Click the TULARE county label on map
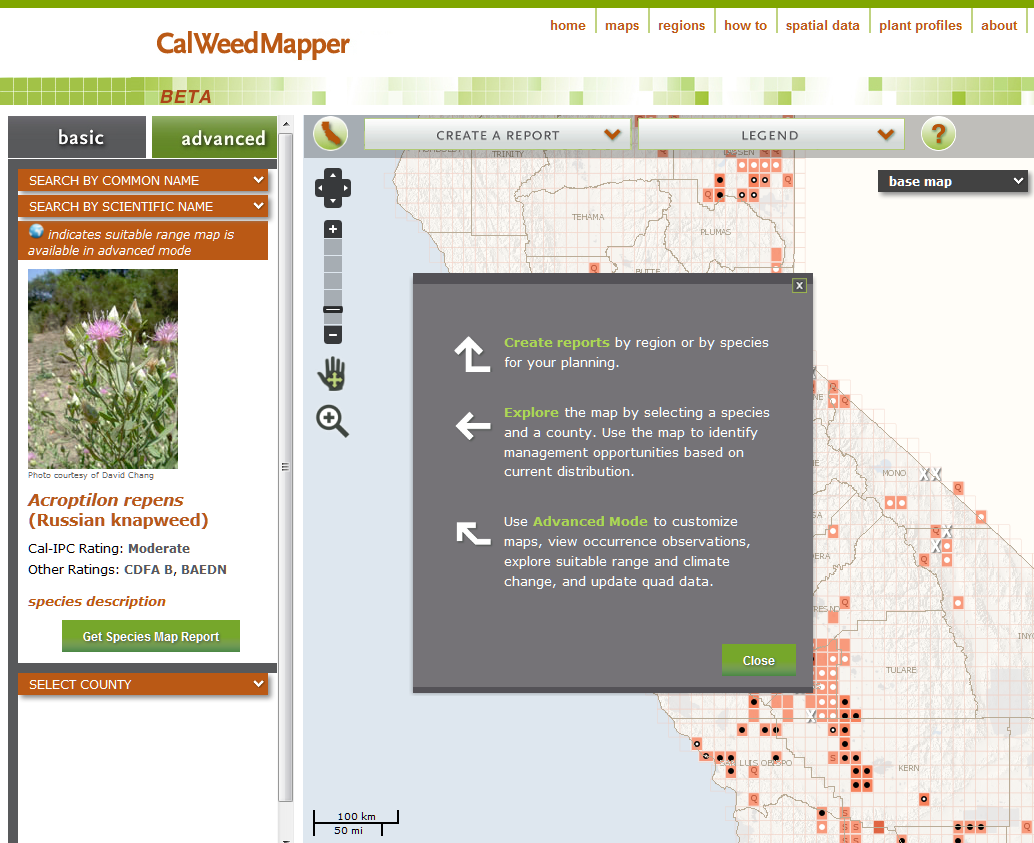This screenshot has height=843, width=1034. pyautogui.click(x=901, y=670)
